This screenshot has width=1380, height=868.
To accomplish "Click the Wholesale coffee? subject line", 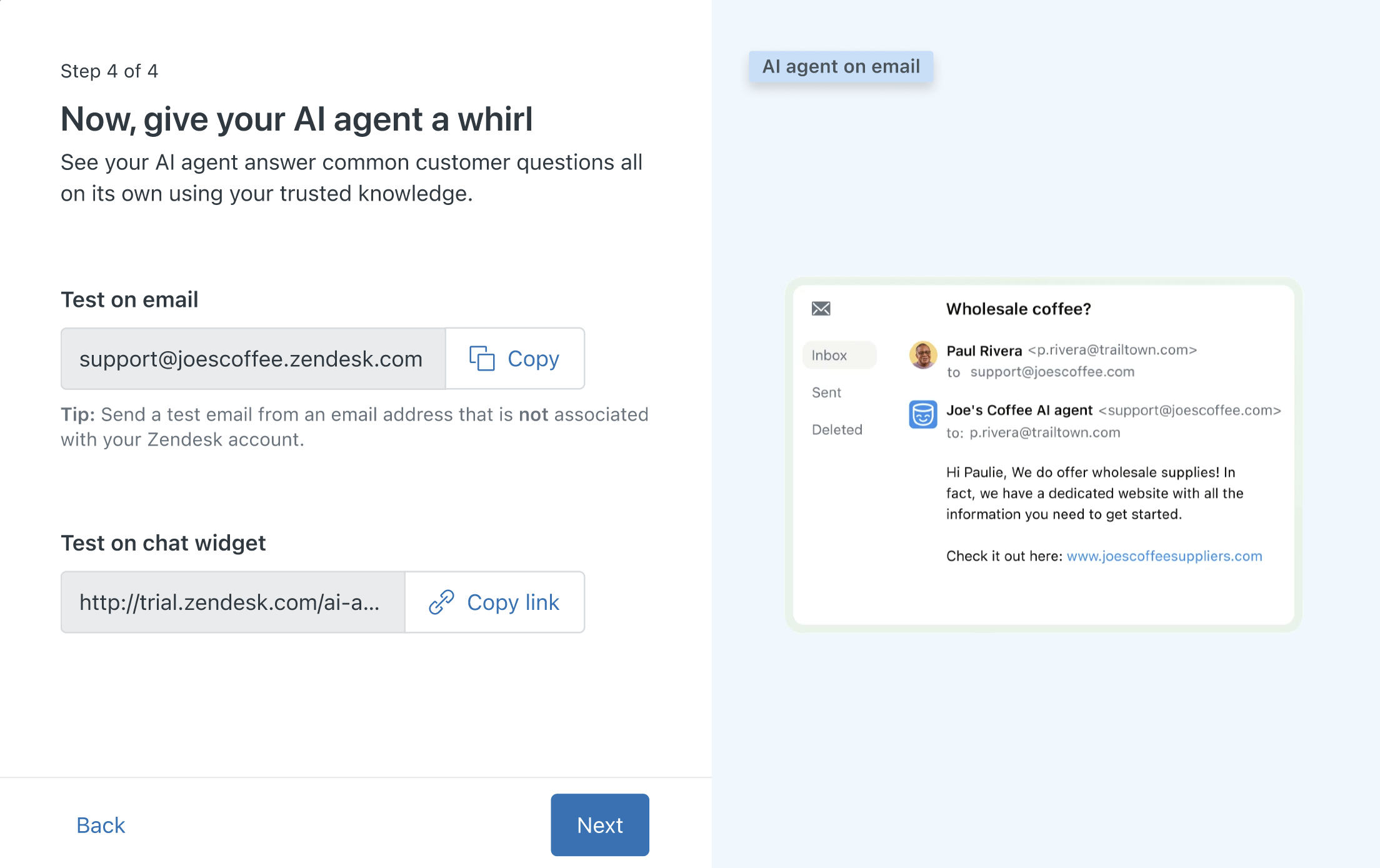I will point(1018,309).
